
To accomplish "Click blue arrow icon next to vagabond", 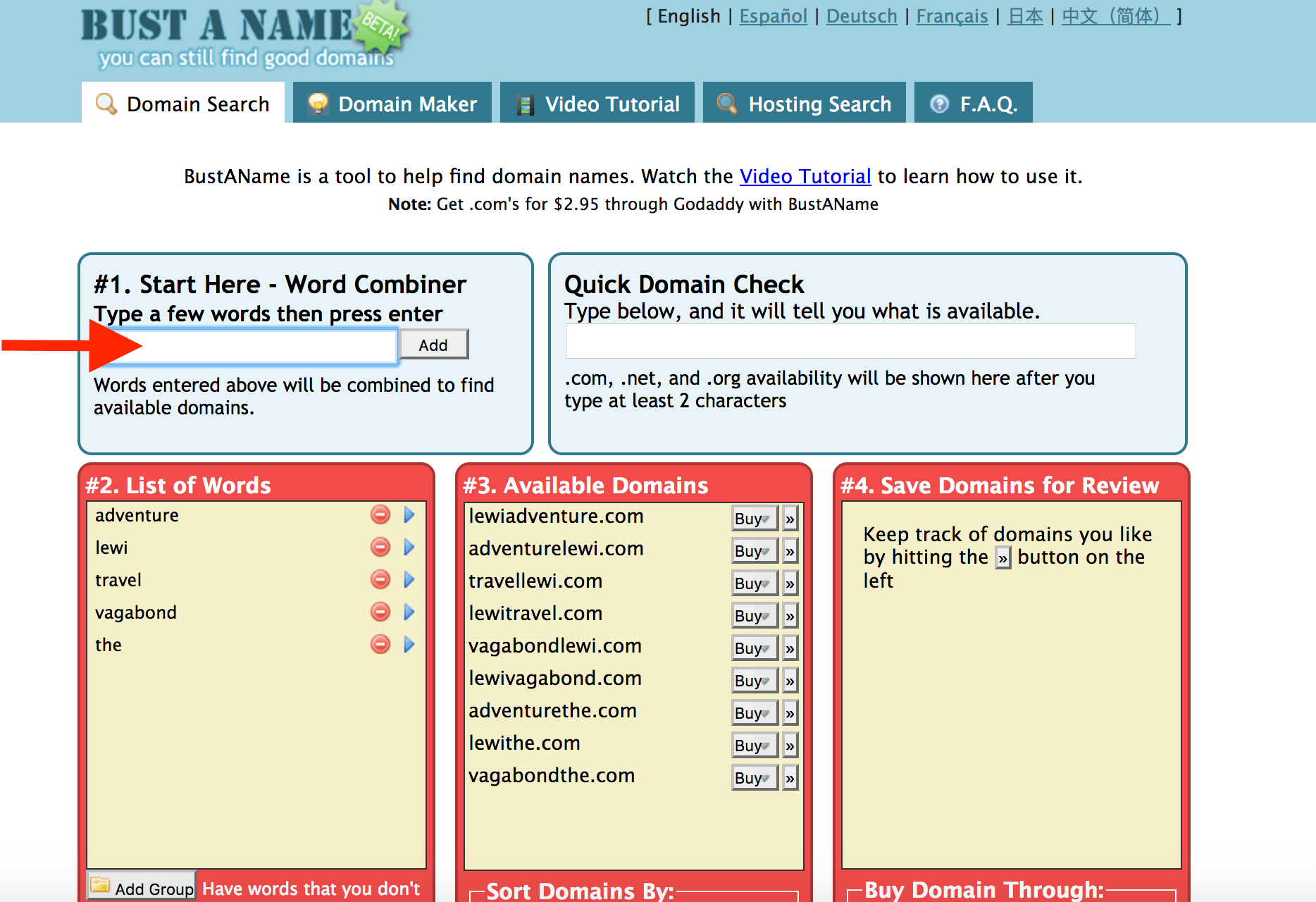I will click(x=409, y=612).
